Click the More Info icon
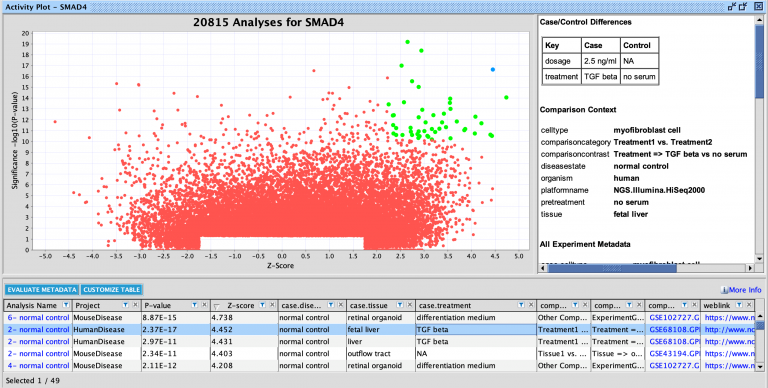This screenshot has height=388, width=768. (724, 290)
